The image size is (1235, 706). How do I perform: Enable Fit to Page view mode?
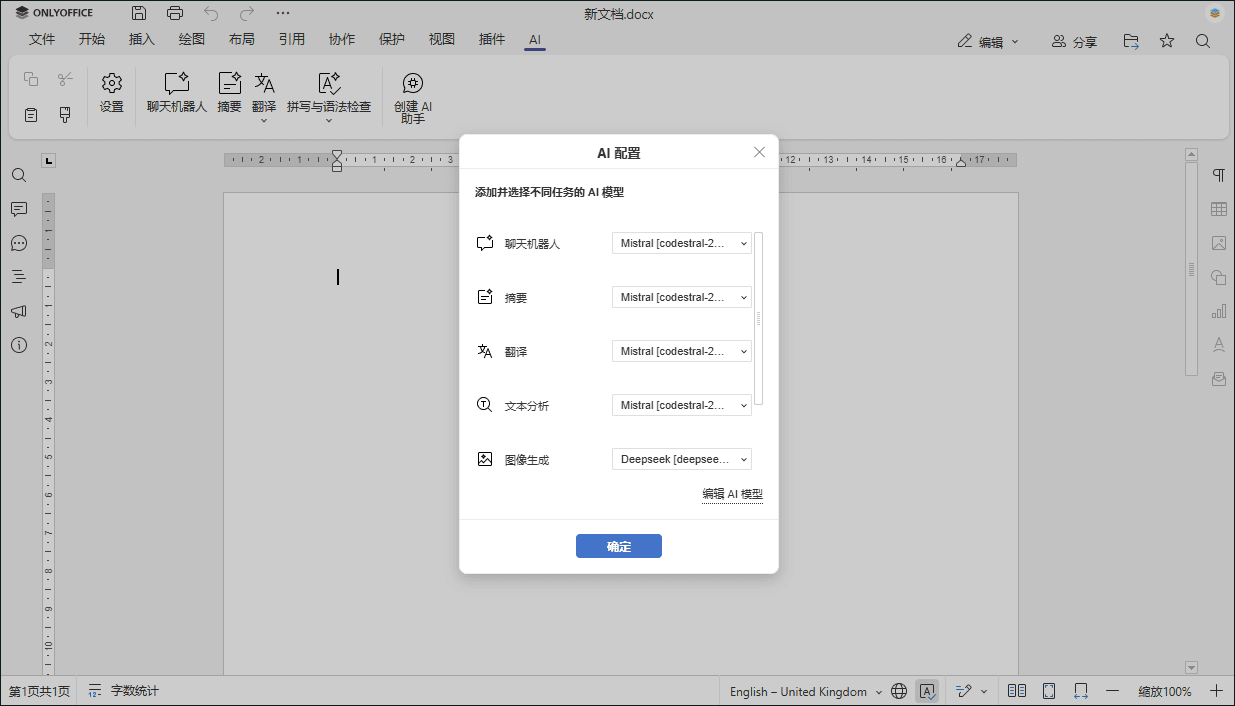1049,691
